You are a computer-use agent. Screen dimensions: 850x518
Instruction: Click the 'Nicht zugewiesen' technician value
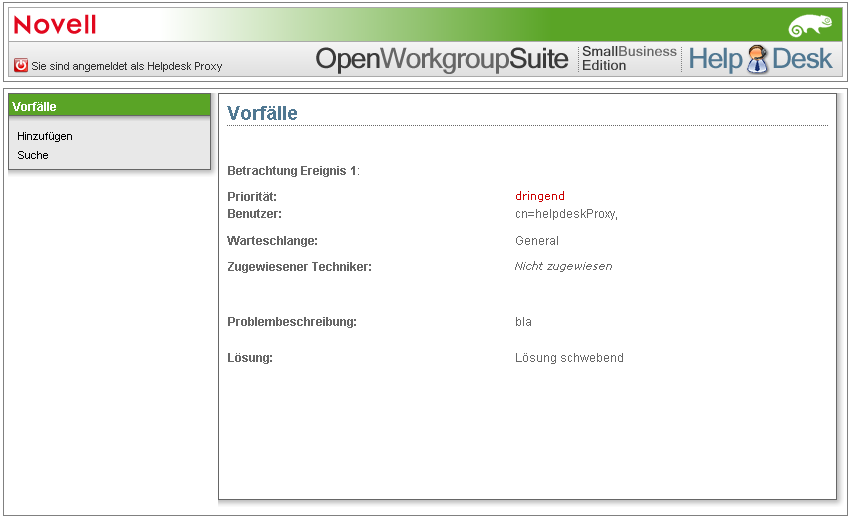[x=563, y=266]
